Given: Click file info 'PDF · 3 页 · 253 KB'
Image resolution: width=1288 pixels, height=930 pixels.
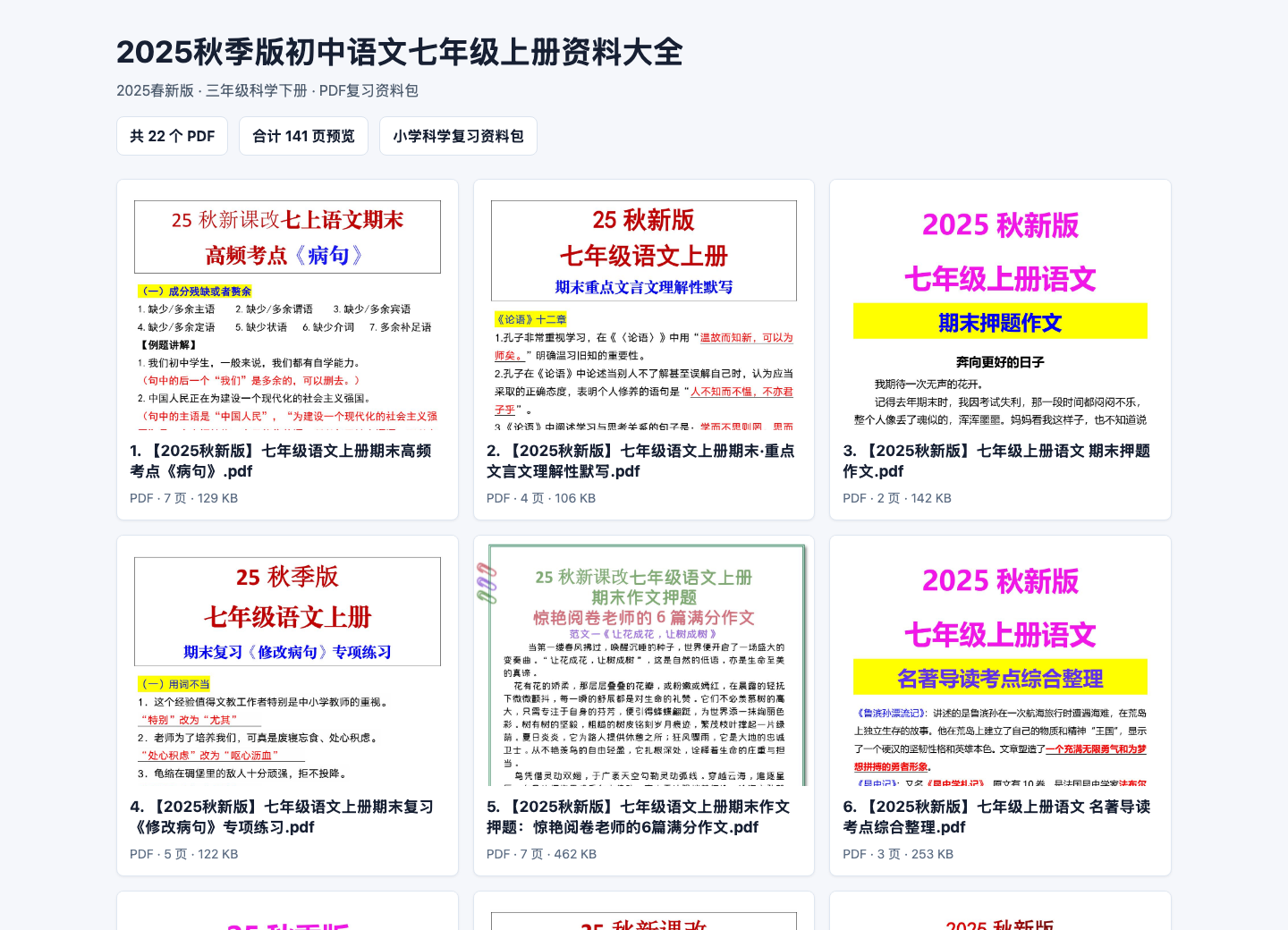Looking at the screenshot, I should click(x=898, y=854).
